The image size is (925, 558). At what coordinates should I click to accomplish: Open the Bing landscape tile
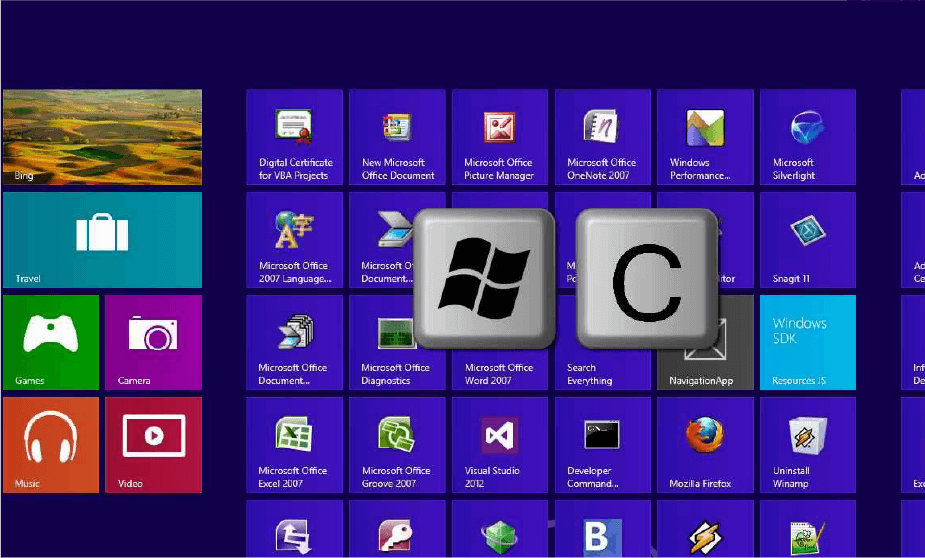102,137
